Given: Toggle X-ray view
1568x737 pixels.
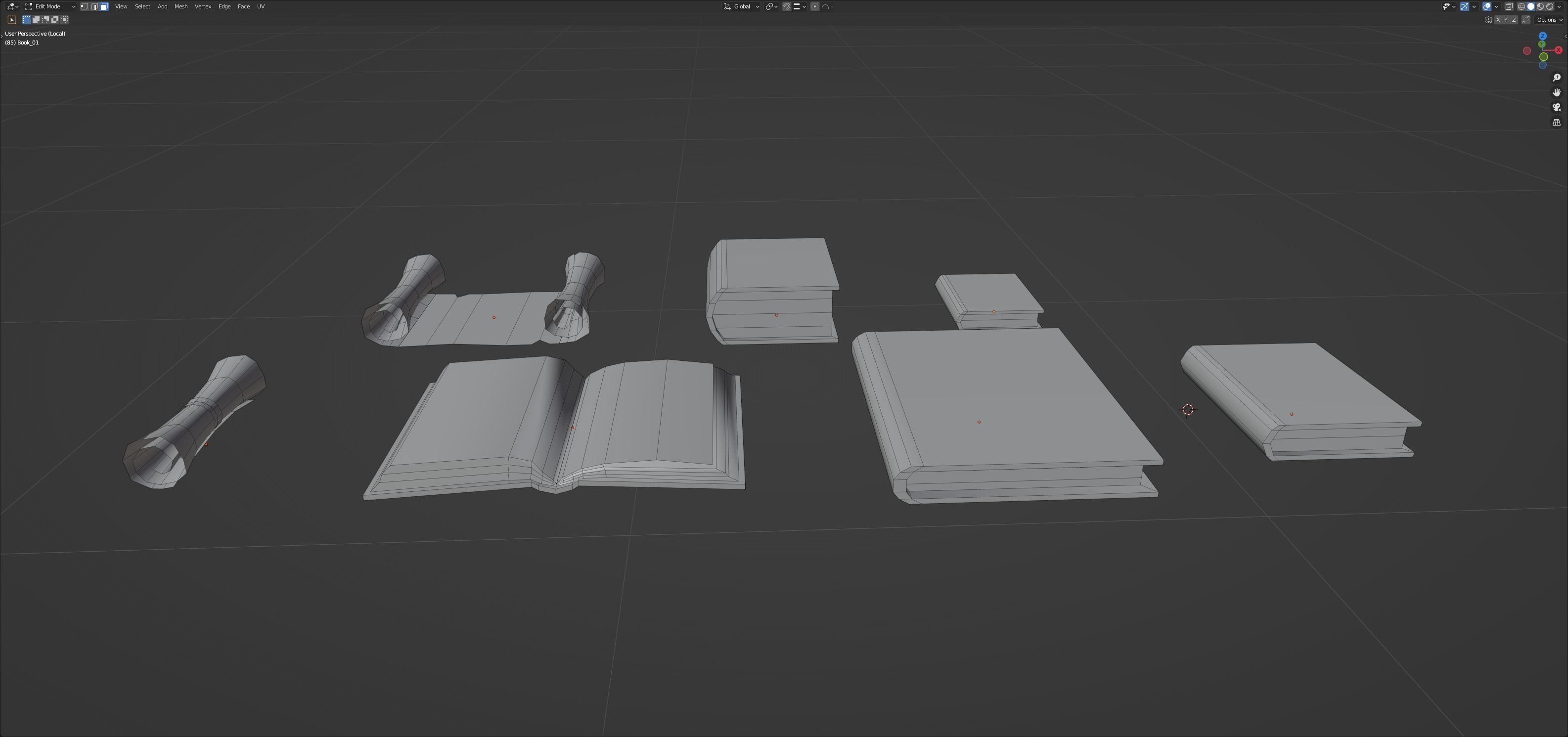Looking at the screenshot, I should pos(1509,6).
